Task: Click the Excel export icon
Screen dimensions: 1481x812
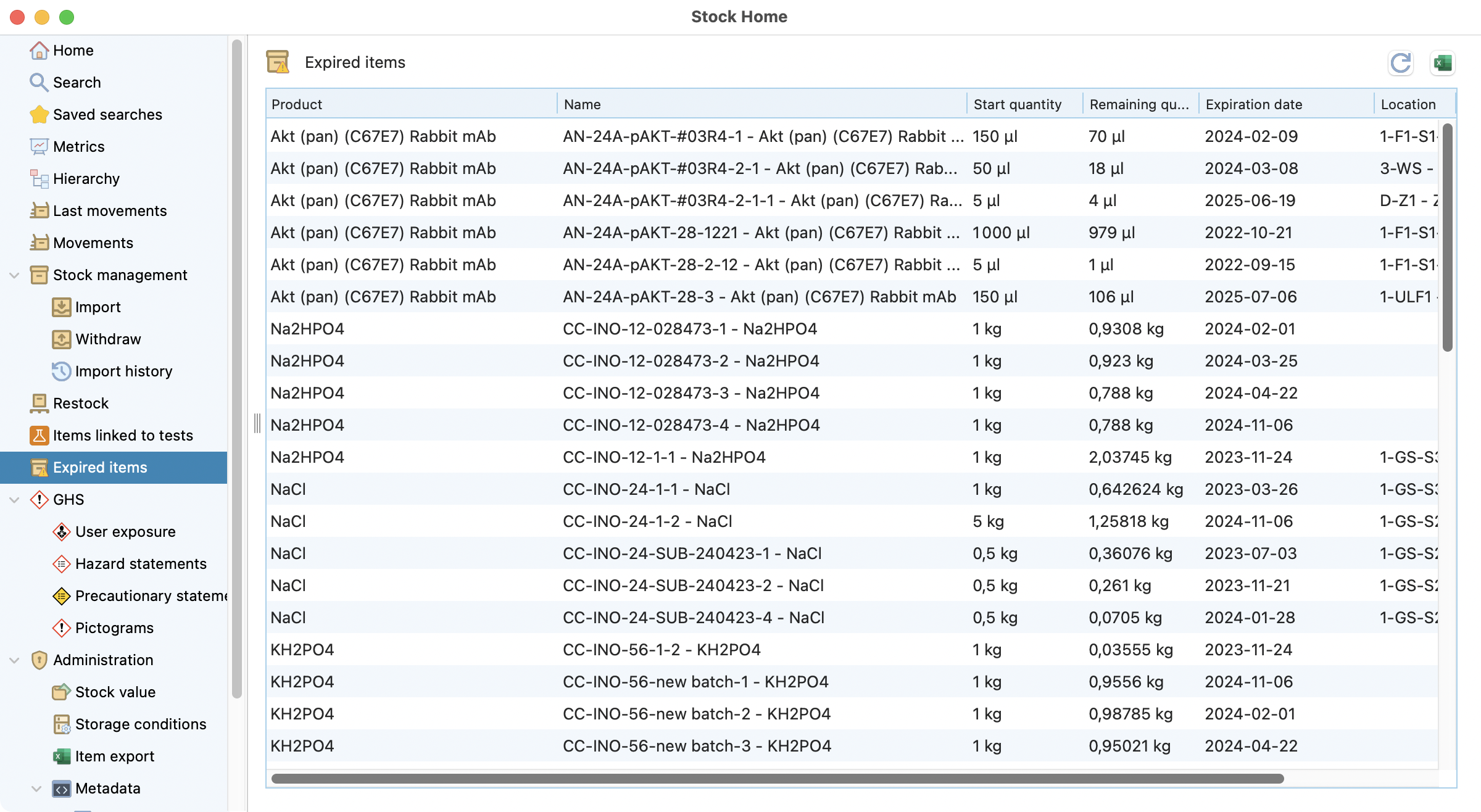Action: click(1442, 63)
